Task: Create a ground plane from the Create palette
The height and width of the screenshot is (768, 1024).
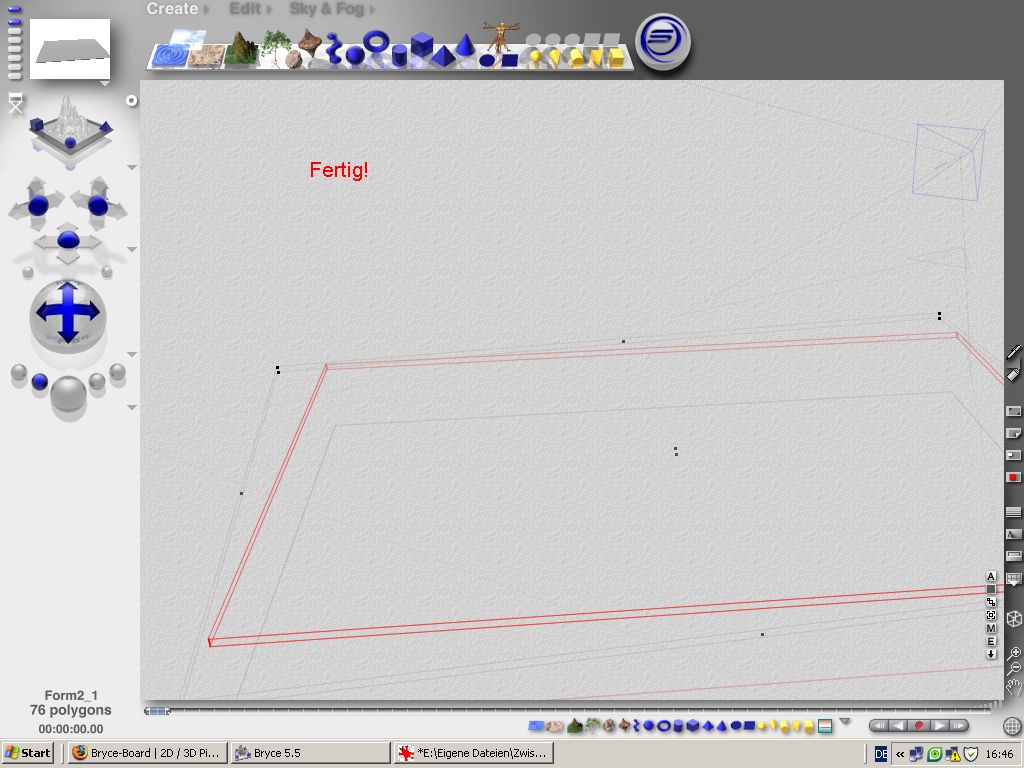Action: pyautogui.click(x=206, y=56)
